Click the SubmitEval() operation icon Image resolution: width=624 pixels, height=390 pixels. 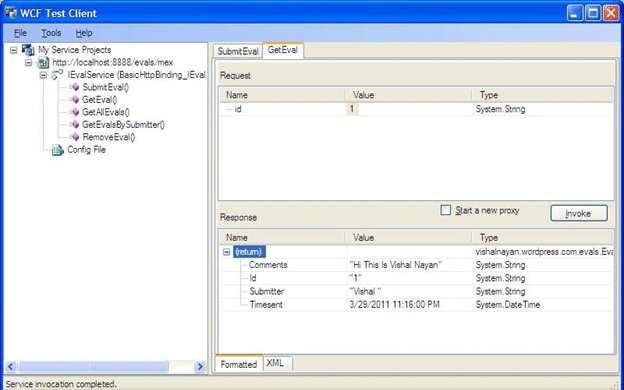point(75,88)
